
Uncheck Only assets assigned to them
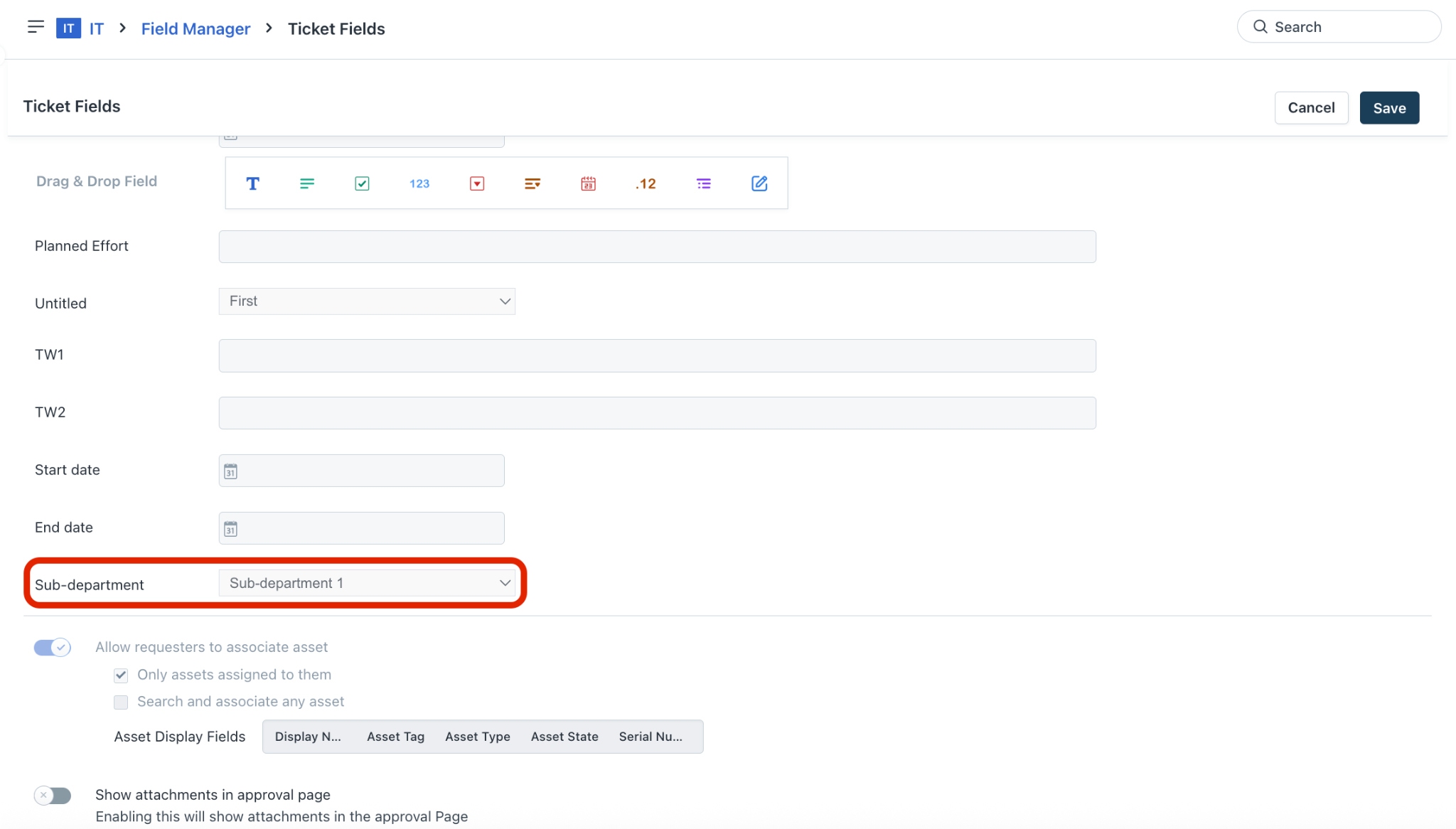[x=121, y=675]
